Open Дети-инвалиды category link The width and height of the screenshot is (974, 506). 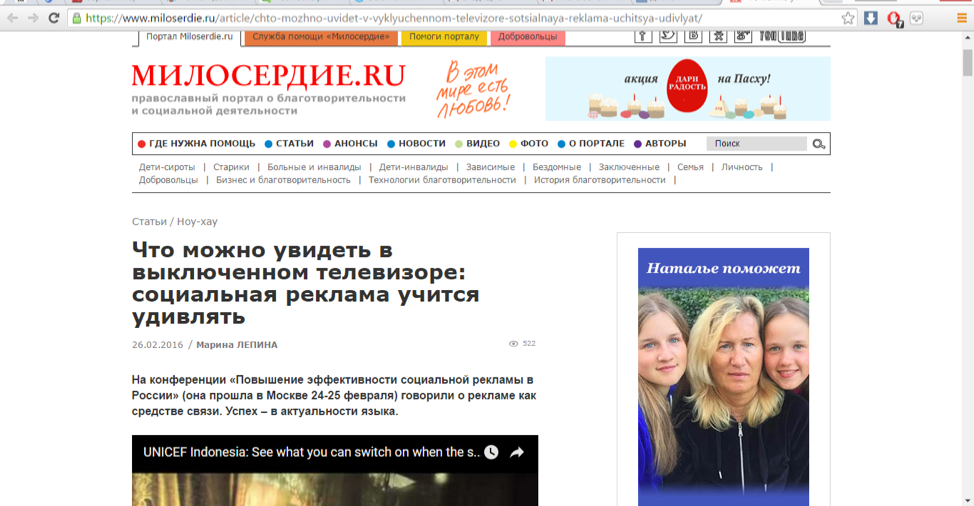coord(414,167)
